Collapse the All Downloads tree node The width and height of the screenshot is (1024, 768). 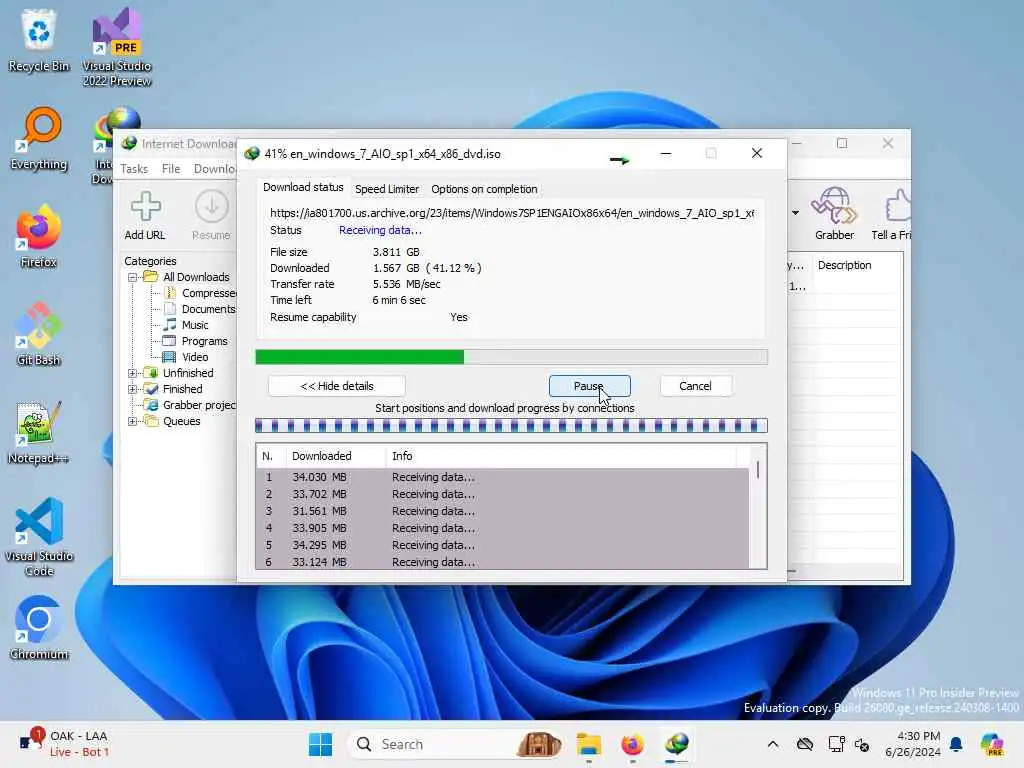(x=133, y=277)
